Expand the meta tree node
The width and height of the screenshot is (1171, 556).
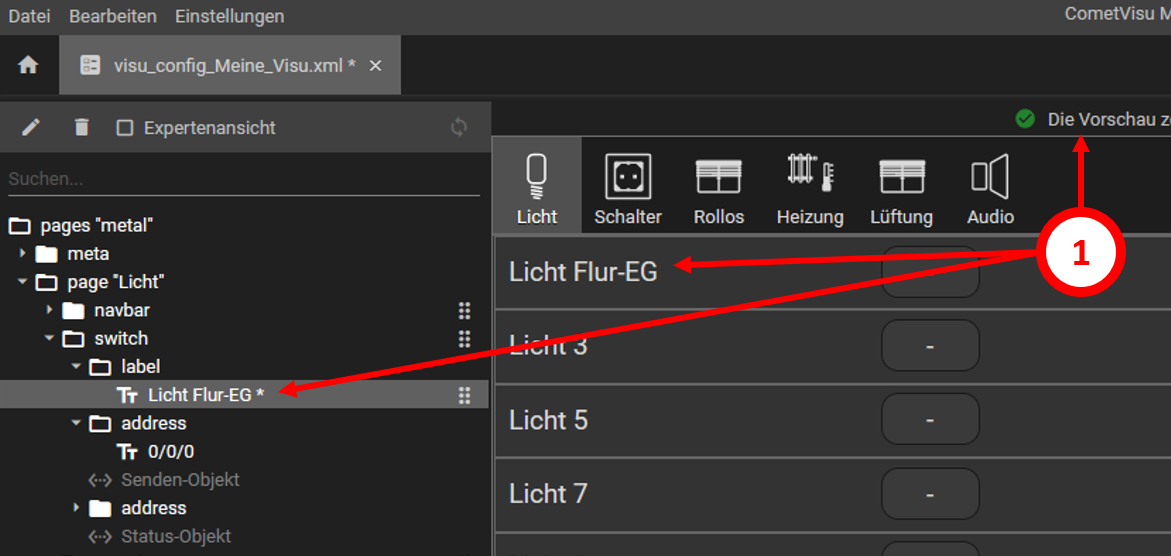[23, 254]
